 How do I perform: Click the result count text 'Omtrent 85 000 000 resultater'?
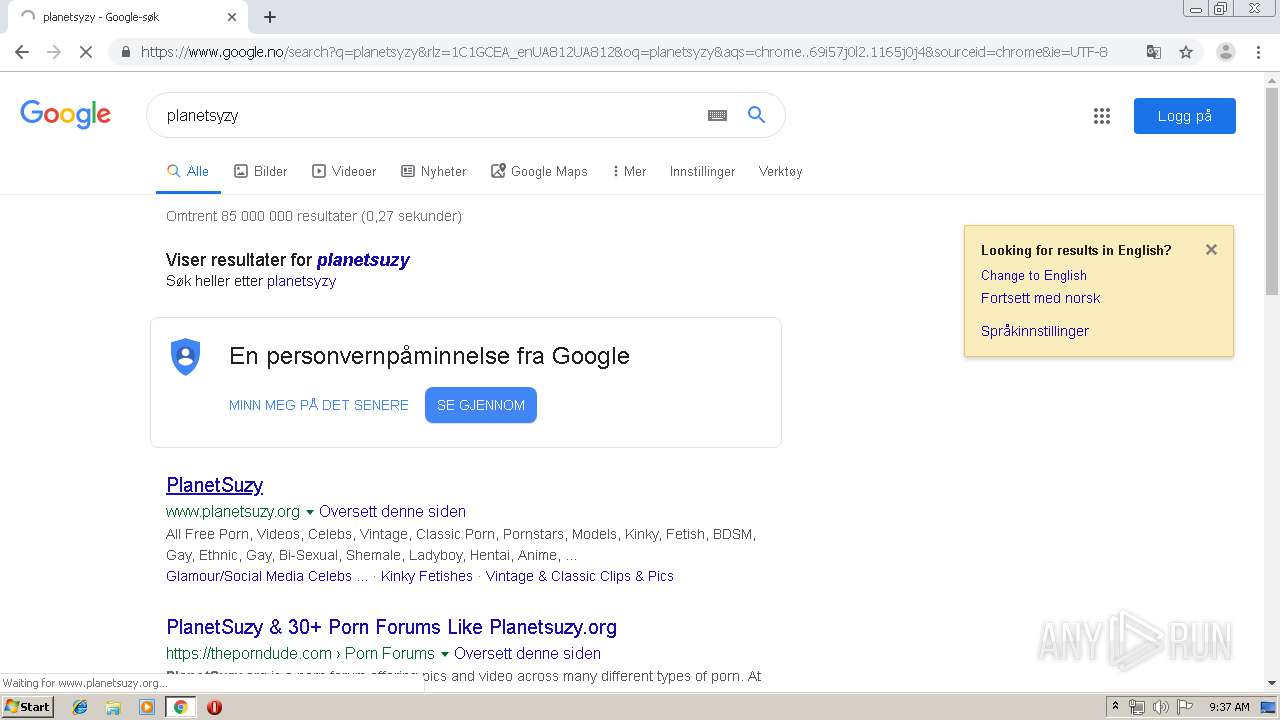tap(261, 216)
